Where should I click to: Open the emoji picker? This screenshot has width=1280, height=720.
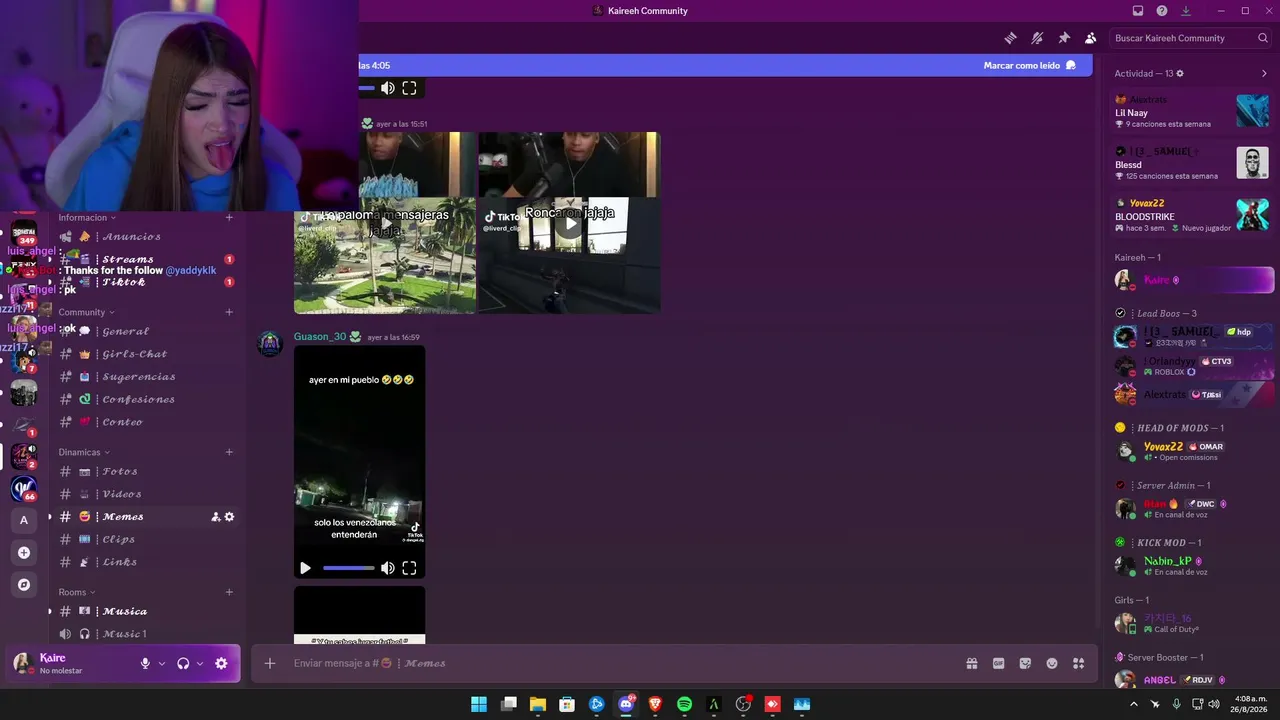(x=1052, y=663)
